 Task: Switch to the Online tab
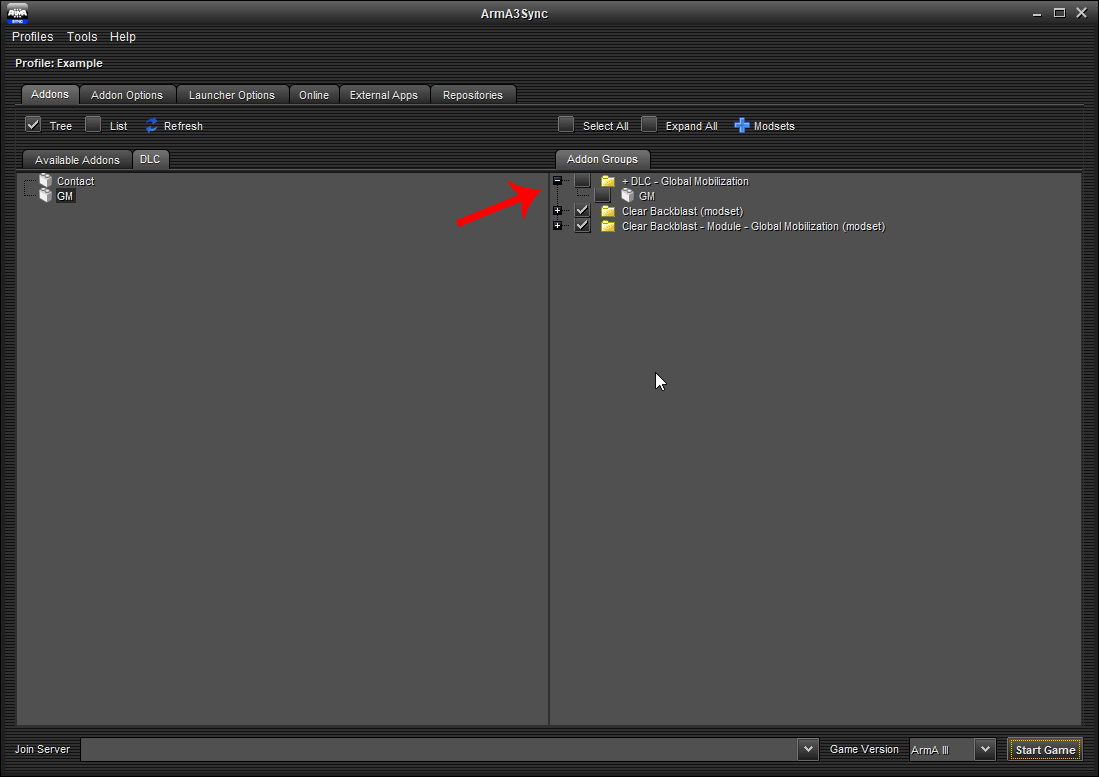click(x=314, y=95)
